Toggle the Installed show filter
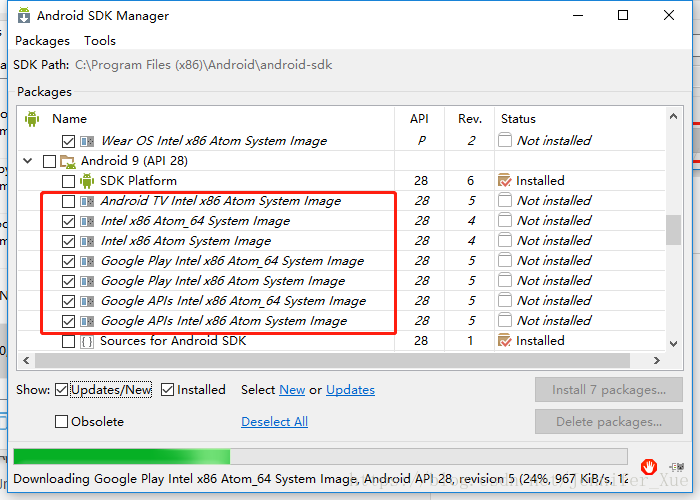Image resolution: width=700 pixels, height=500 pixels. (x=167, y=390)
